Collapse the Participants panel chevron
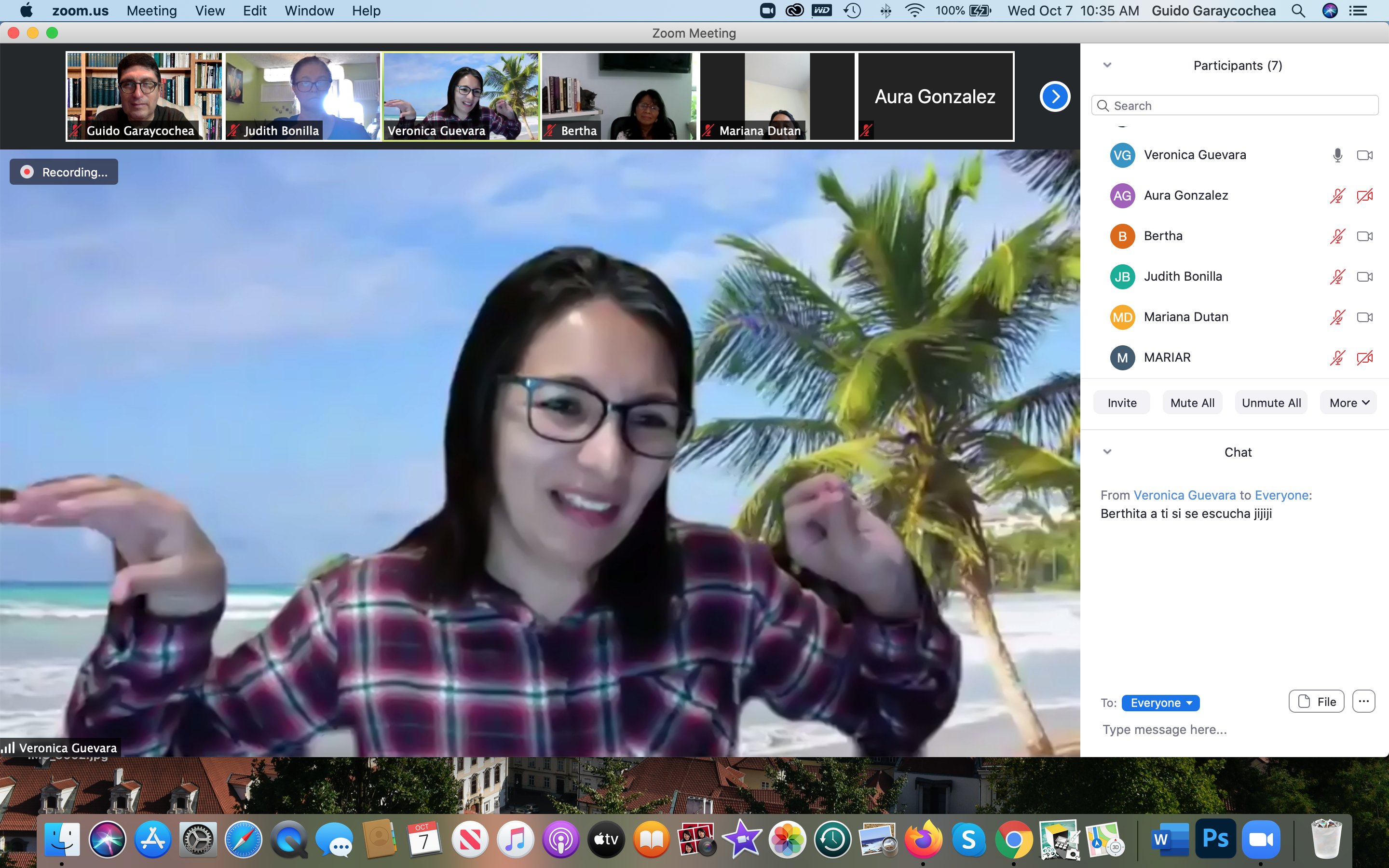 point(1107,65)
